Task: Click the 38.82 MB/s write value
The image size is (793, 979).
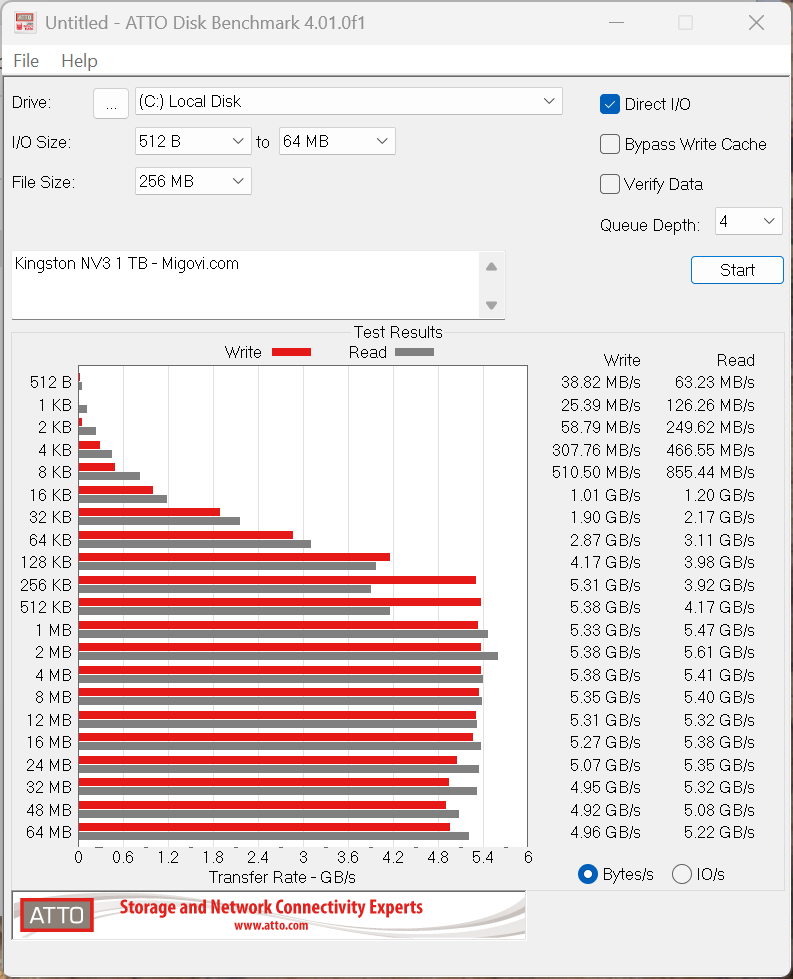Action: tap(601, 382)
